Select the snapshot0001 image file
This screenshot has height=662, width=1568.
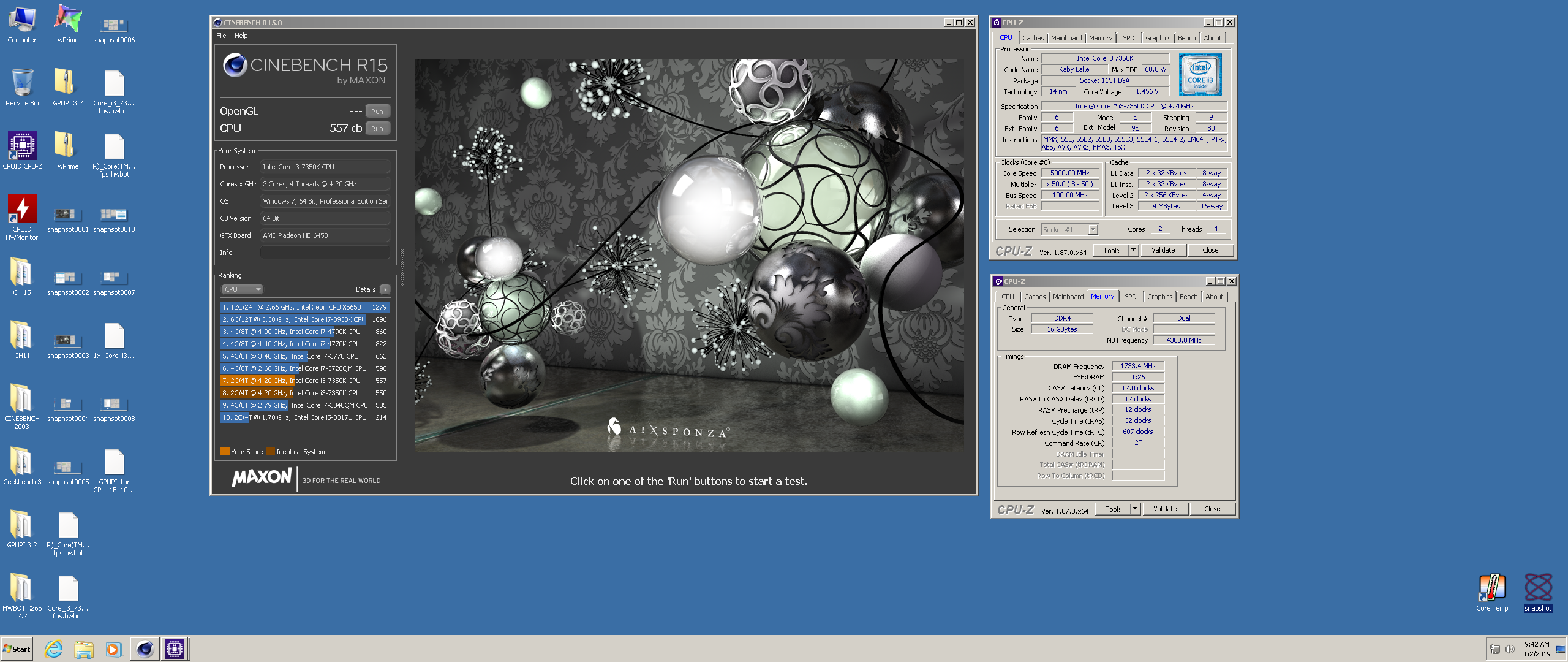coord(68,219)
